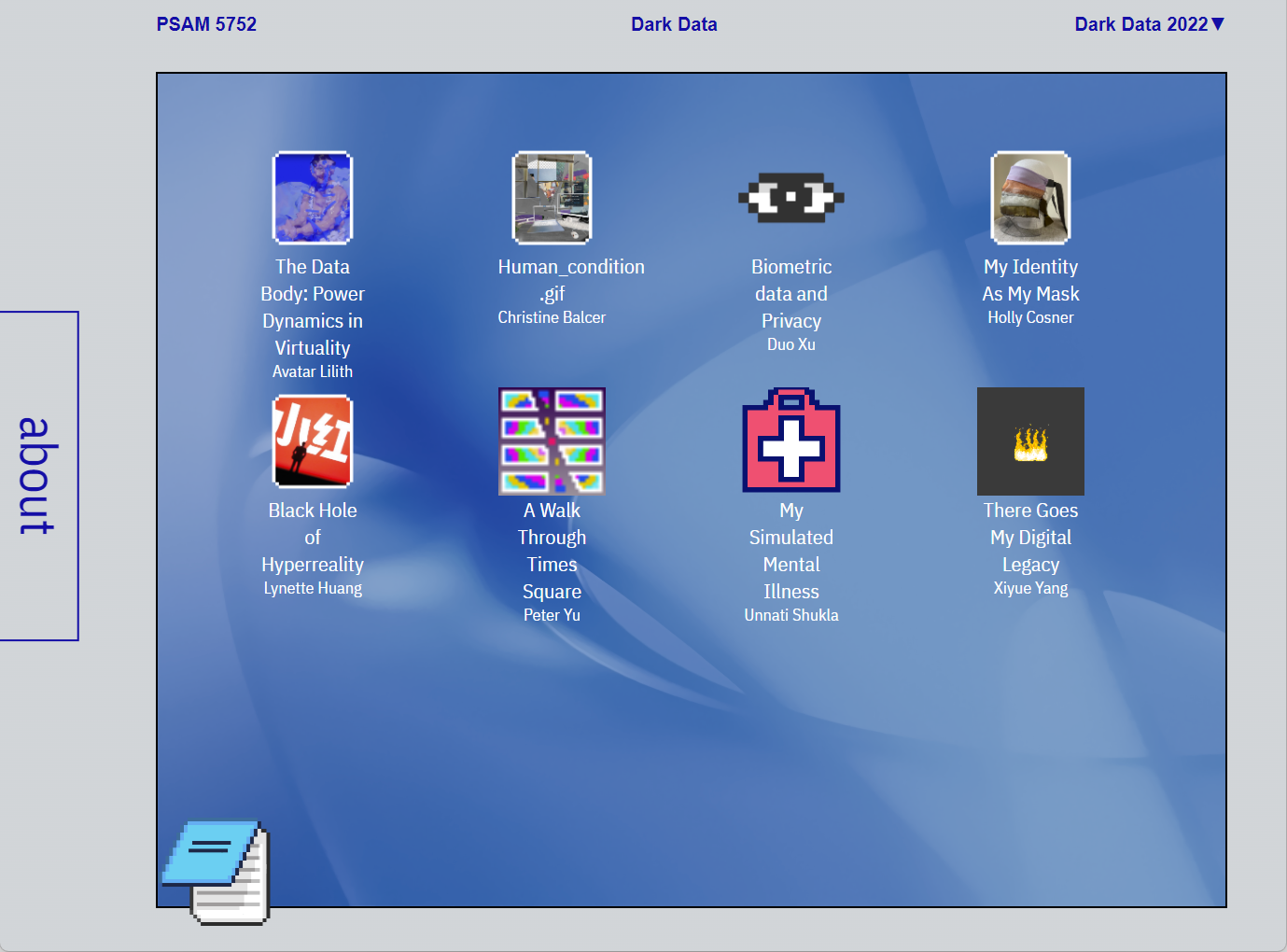This screenshot has height=952, width=1287.
Task: Click the Duo Xu author name
Action: [791, 344]
